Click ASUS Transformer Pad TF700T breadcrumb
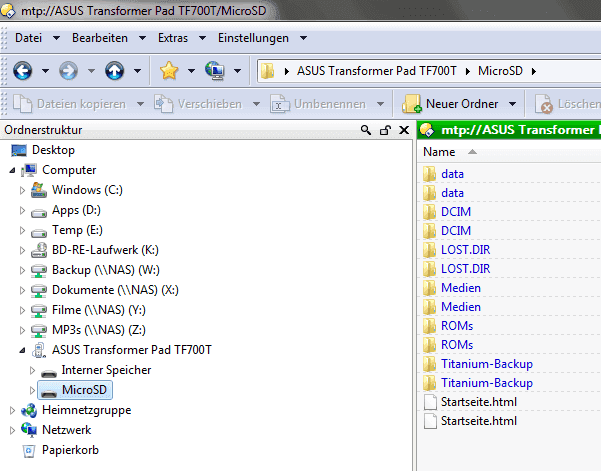The image size is (601, 471). [x=376, y=71]
